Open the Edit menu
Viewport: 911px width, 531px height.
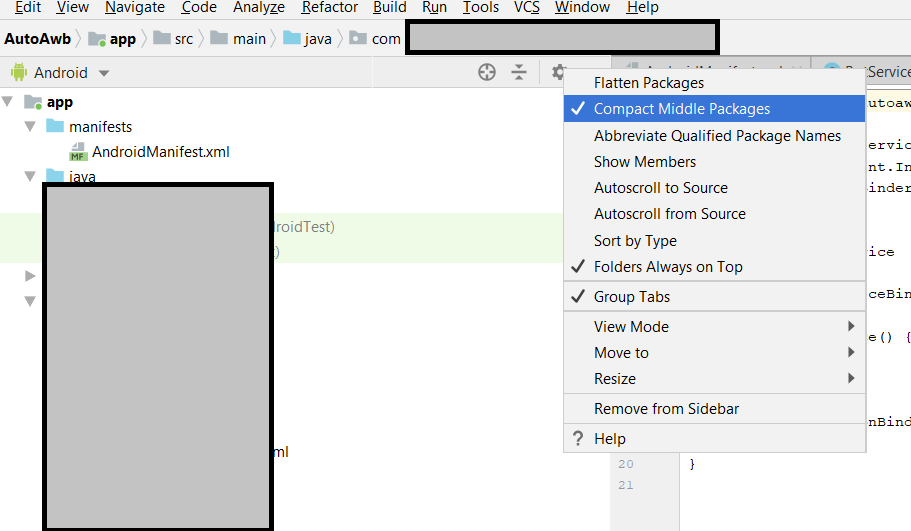click(27, 8)
